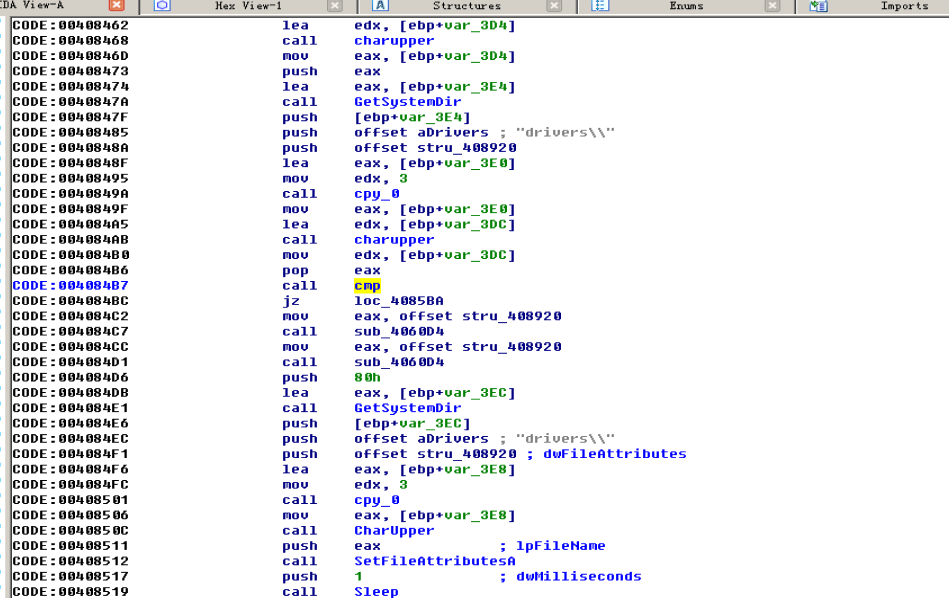Click the Imports tab icon

click(818, 6)
